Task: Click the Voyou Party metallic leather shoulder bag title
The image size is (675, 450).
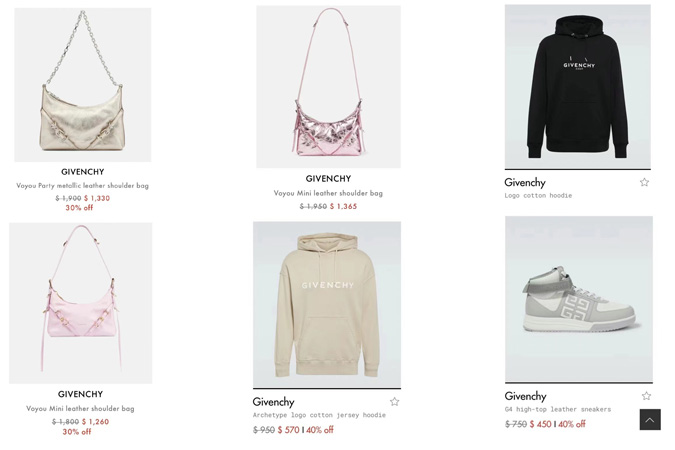Action: click(x=83, y=186)
